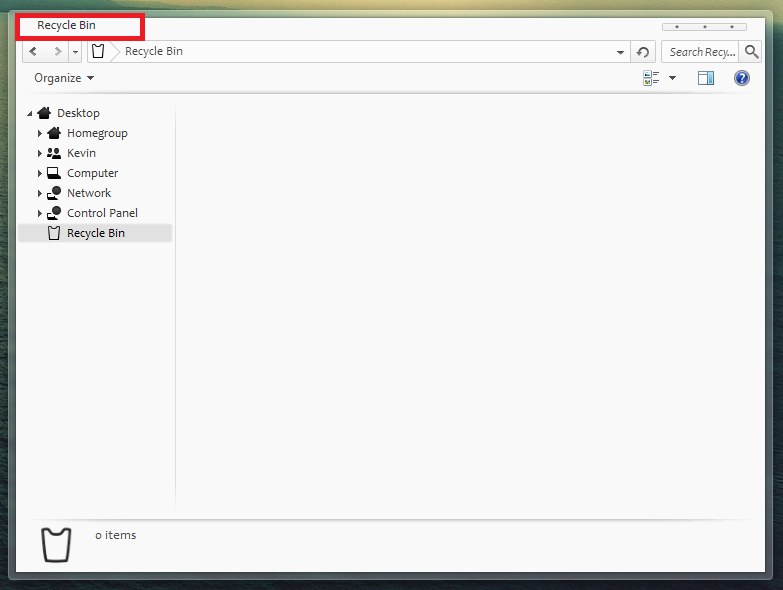Expand the Network node
The image size is (783, 590).
click(39, 193)
